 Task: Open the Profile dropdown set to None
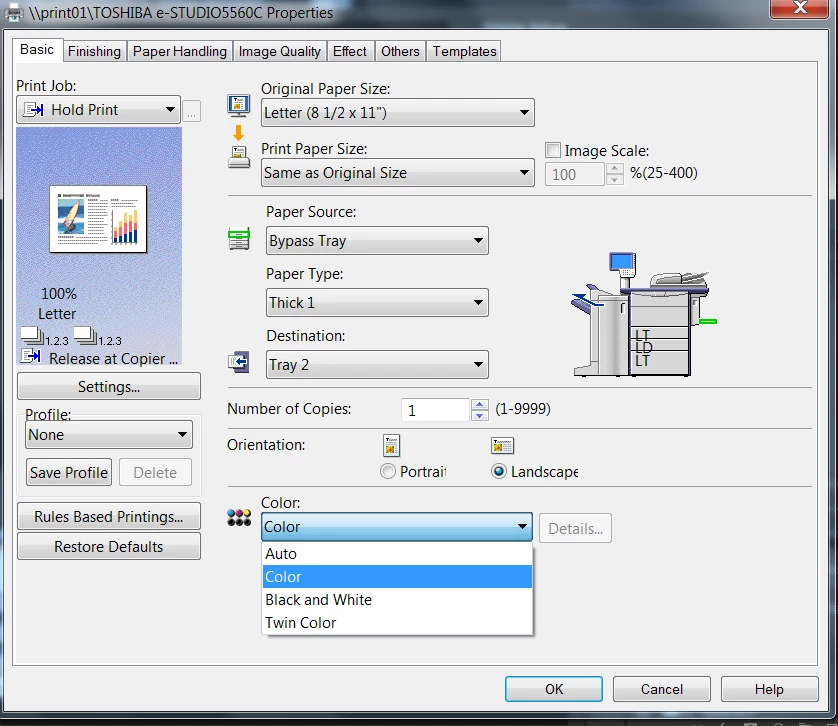click(x=108, y=435)
